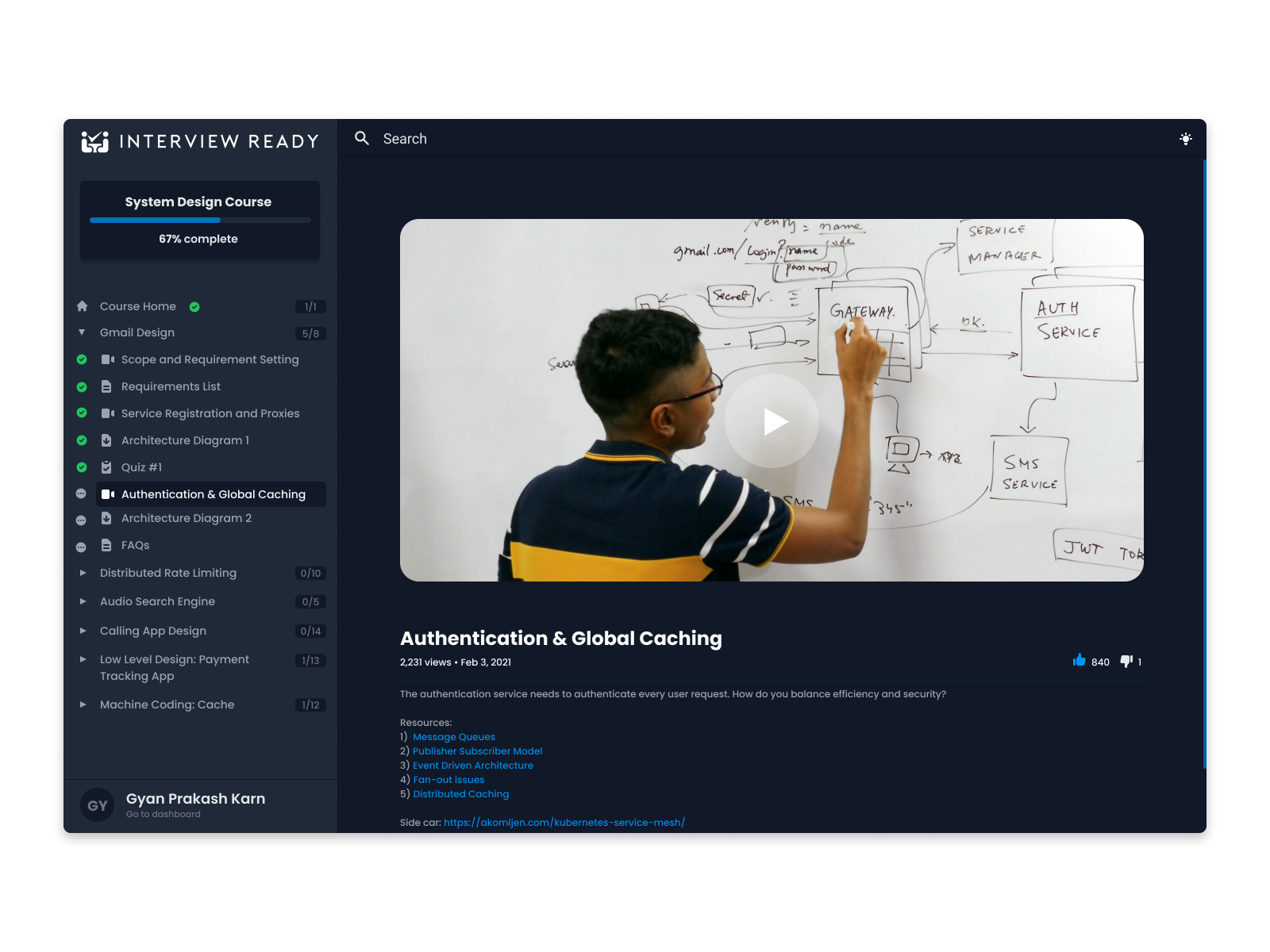Click the green checkmark beside Course Home
Image resolution: width=1270 pixels, height=952 pixels.
click(x=195, y=306)
